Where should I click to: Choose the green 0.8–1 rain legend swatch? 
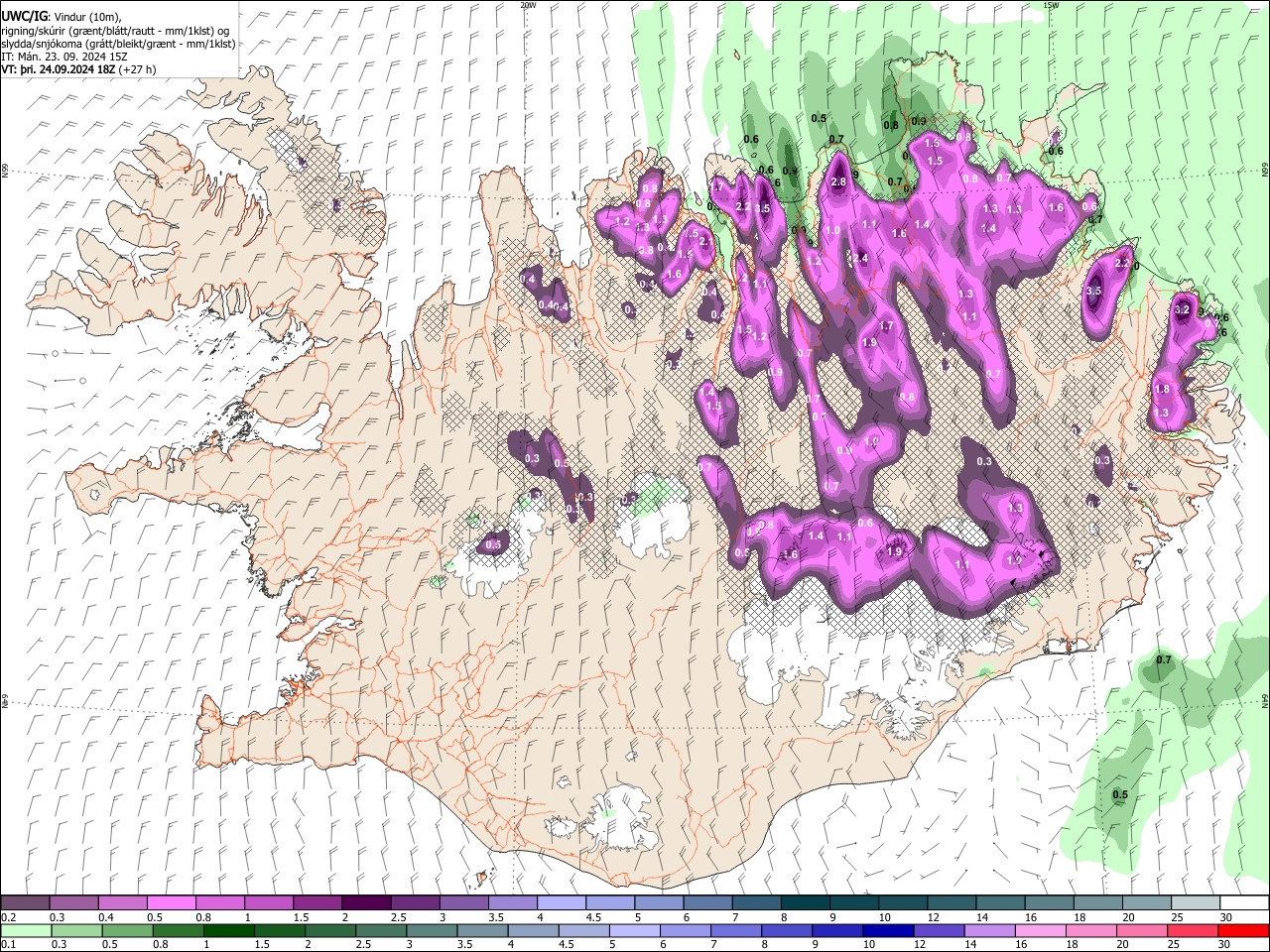[178, 930]
